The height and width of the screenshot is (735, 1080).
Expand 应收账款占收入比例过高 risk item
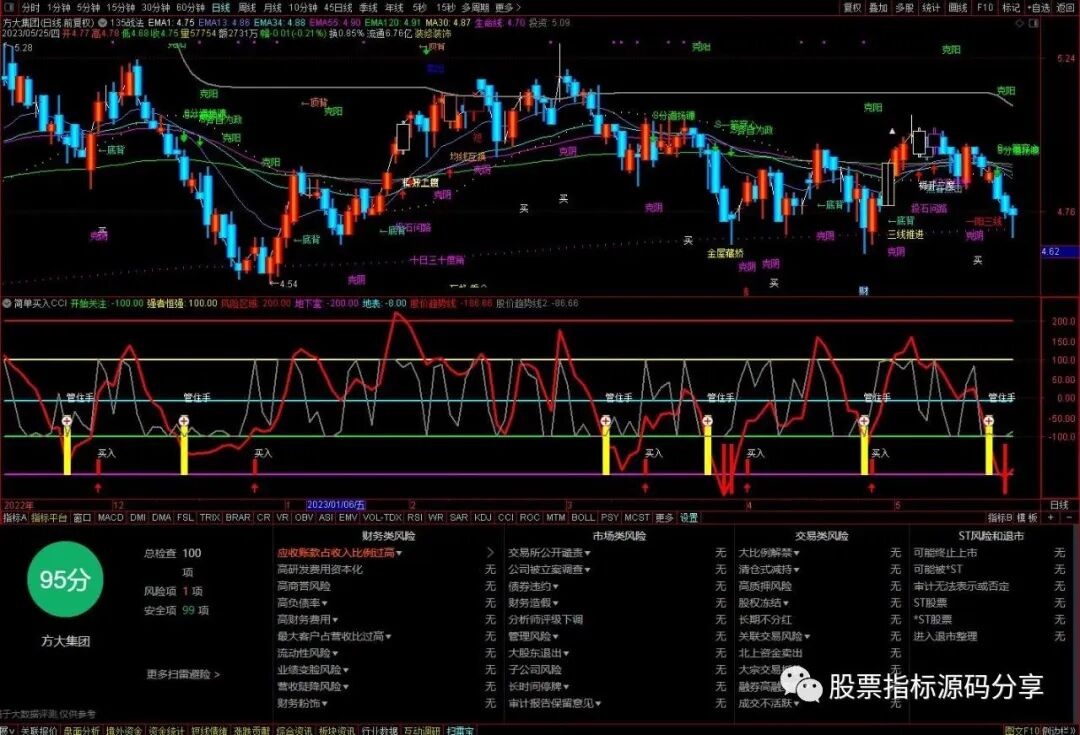point(340,552)
